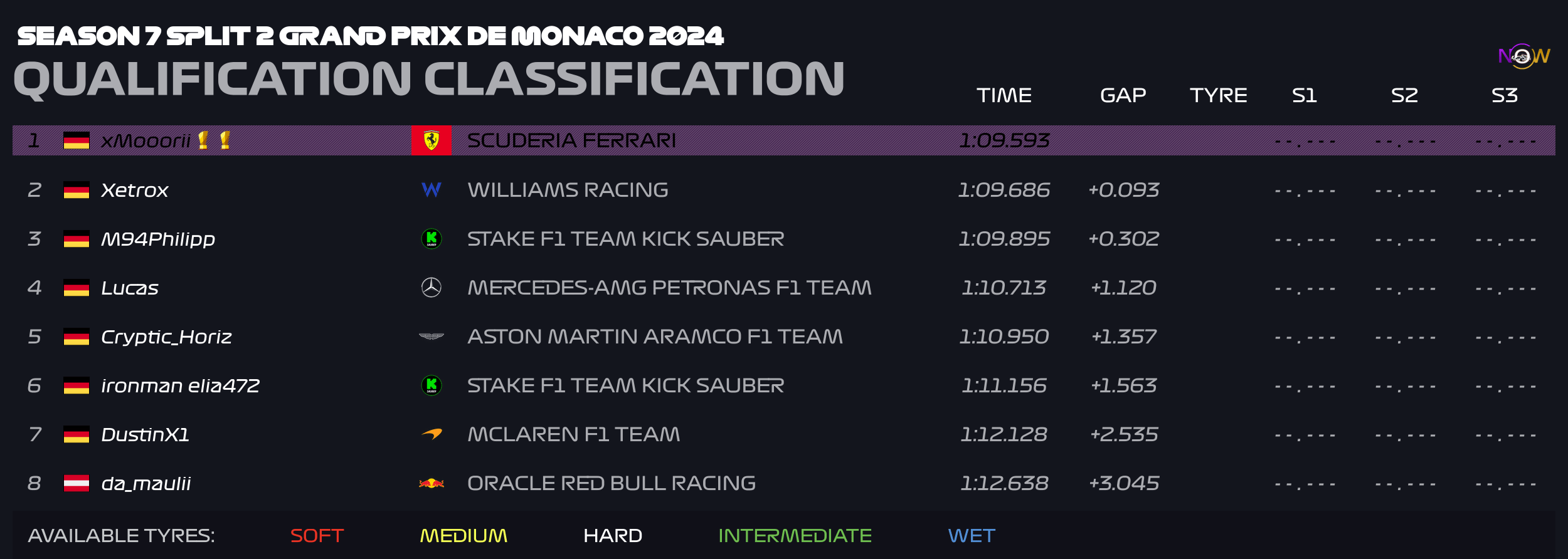
Task: Click the Austrian flag next to da_maulii
Action: [77, 483]
